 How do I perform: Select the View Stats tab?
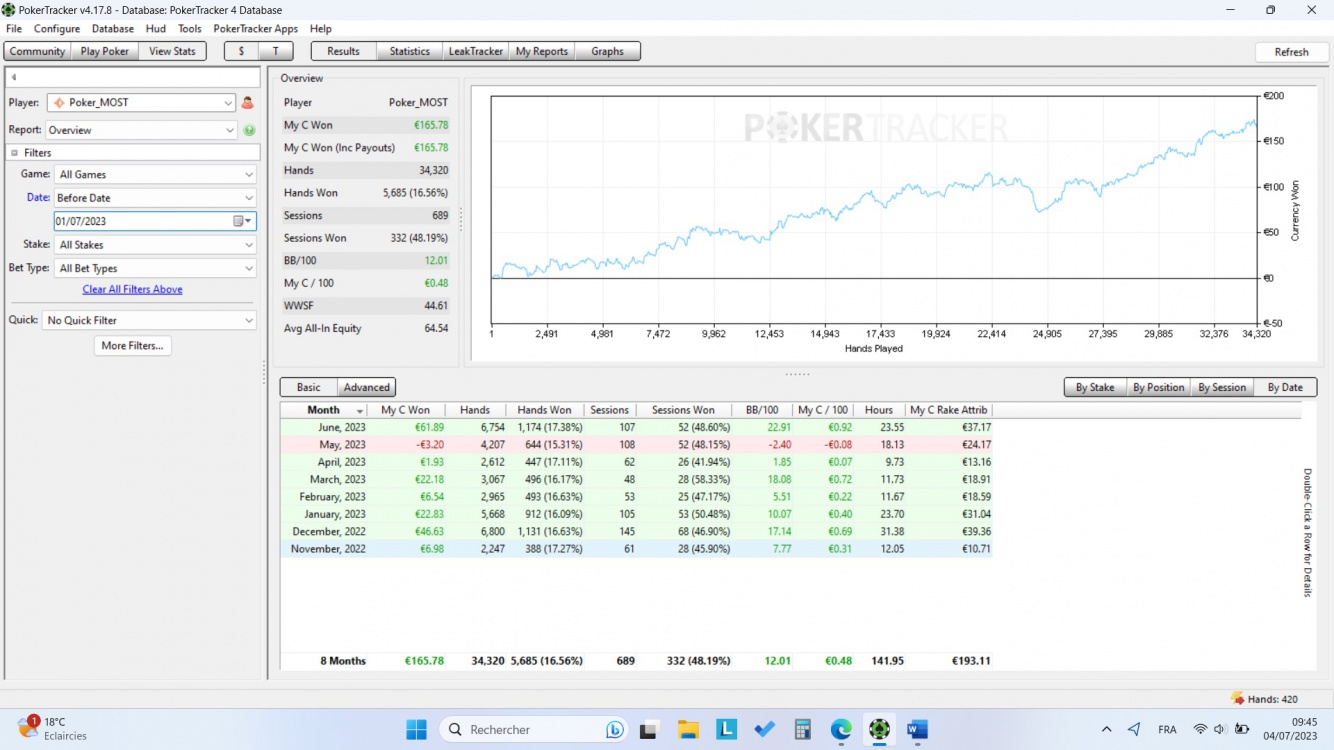(x=172, y=51)
